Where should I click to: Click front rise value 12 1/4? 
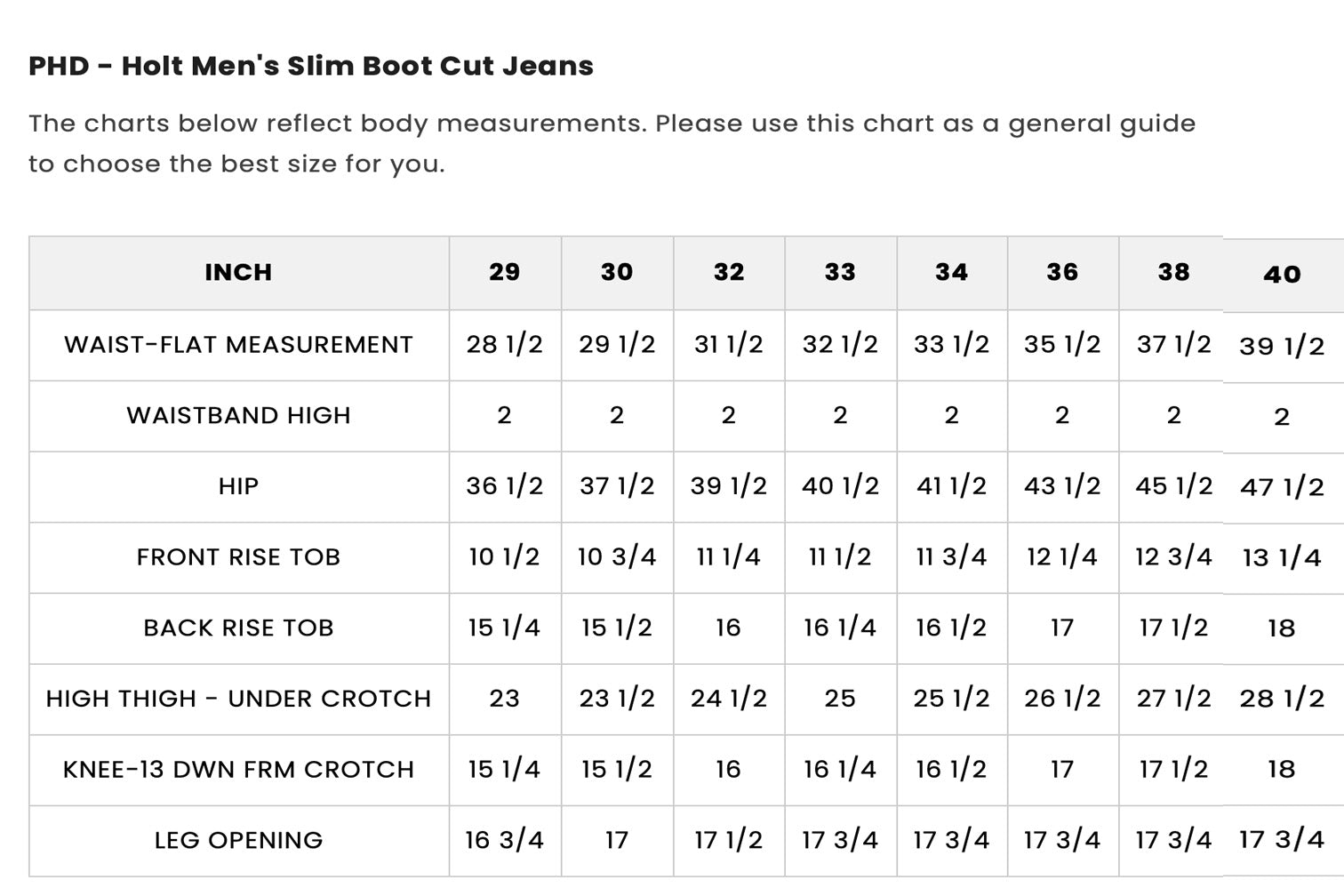(x=1063, y=557)
